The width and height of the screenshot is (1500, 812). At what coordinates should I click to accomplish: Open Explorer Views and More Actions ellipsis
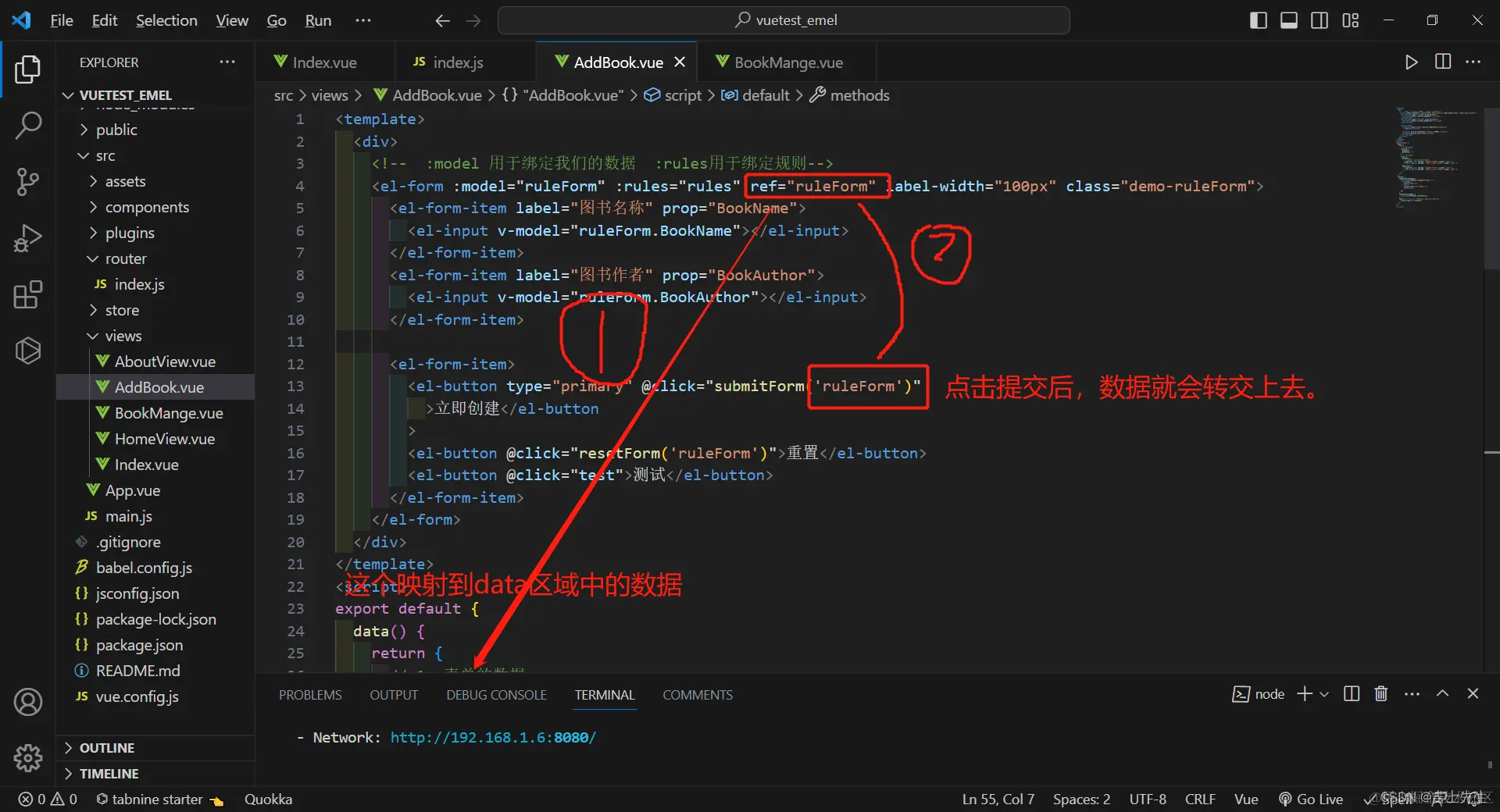tap(227, 62)
